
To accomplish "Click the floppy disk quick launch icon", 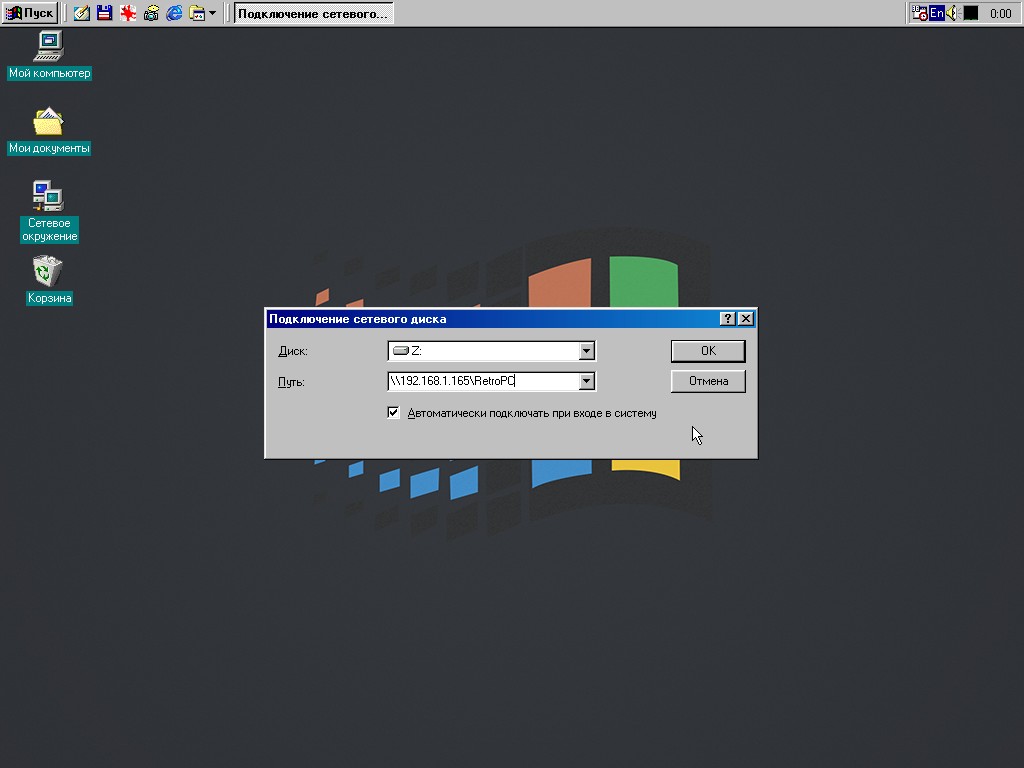I will click(104, 13).
